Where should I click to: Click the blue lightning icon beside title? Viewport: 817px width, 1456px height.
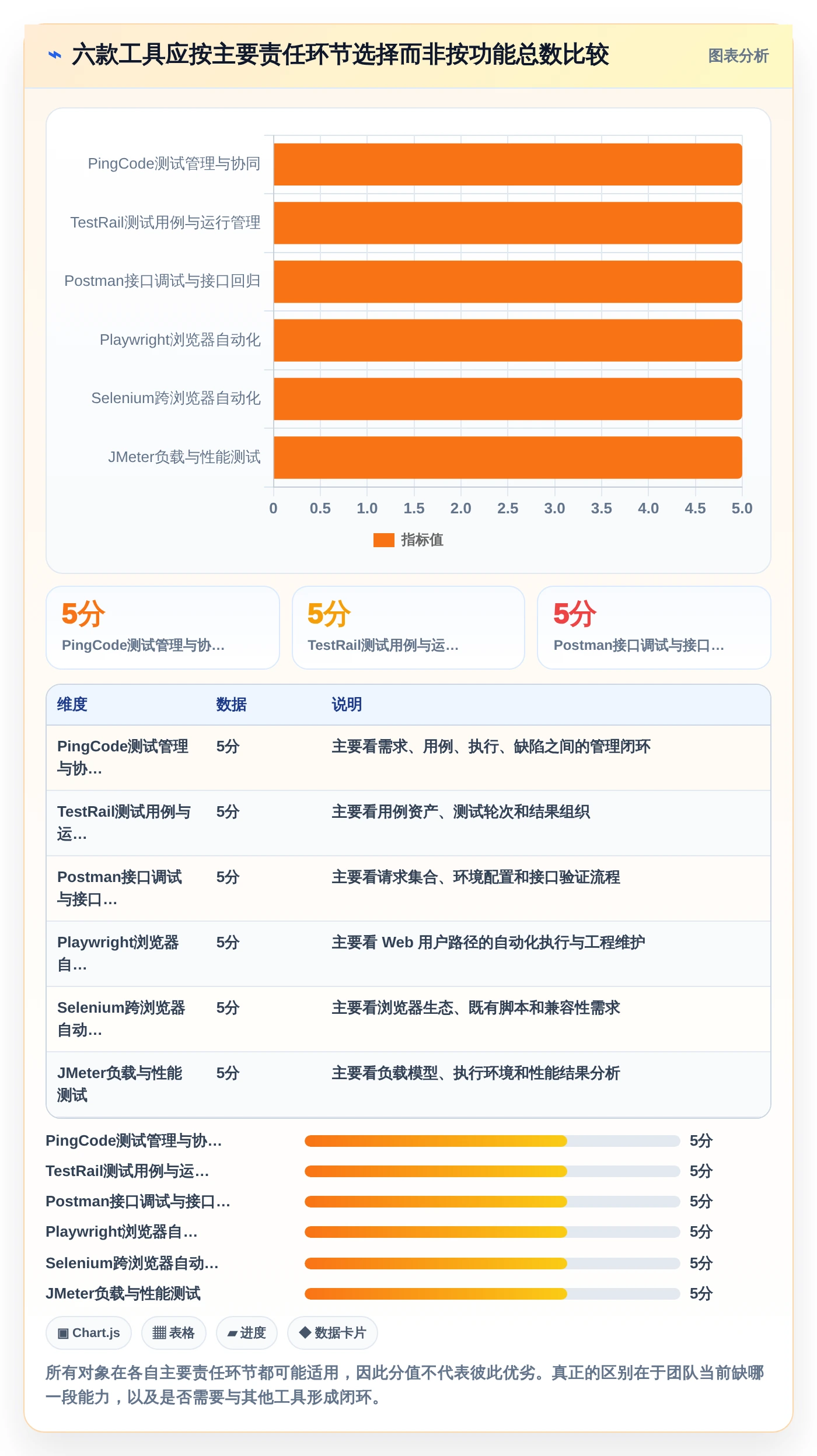point(54,55)
